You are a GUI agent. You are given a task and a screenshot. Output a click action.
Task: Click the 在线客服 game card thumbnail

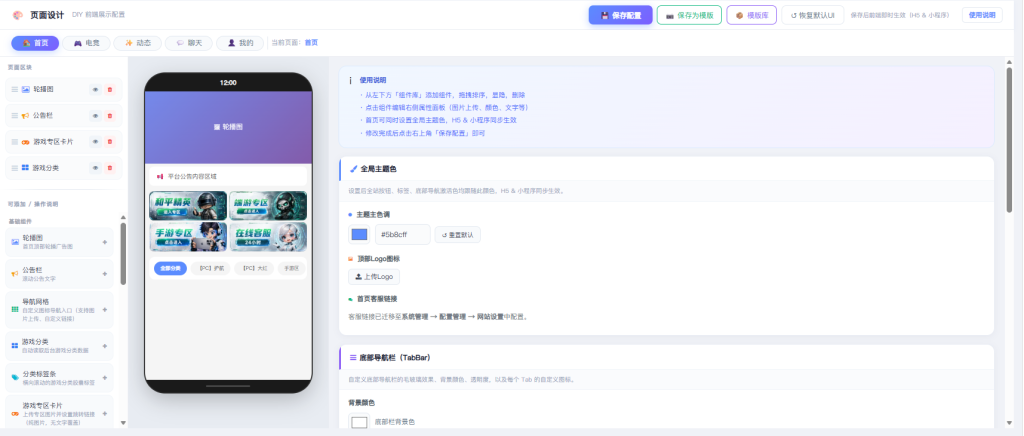(x=268, y=237)
